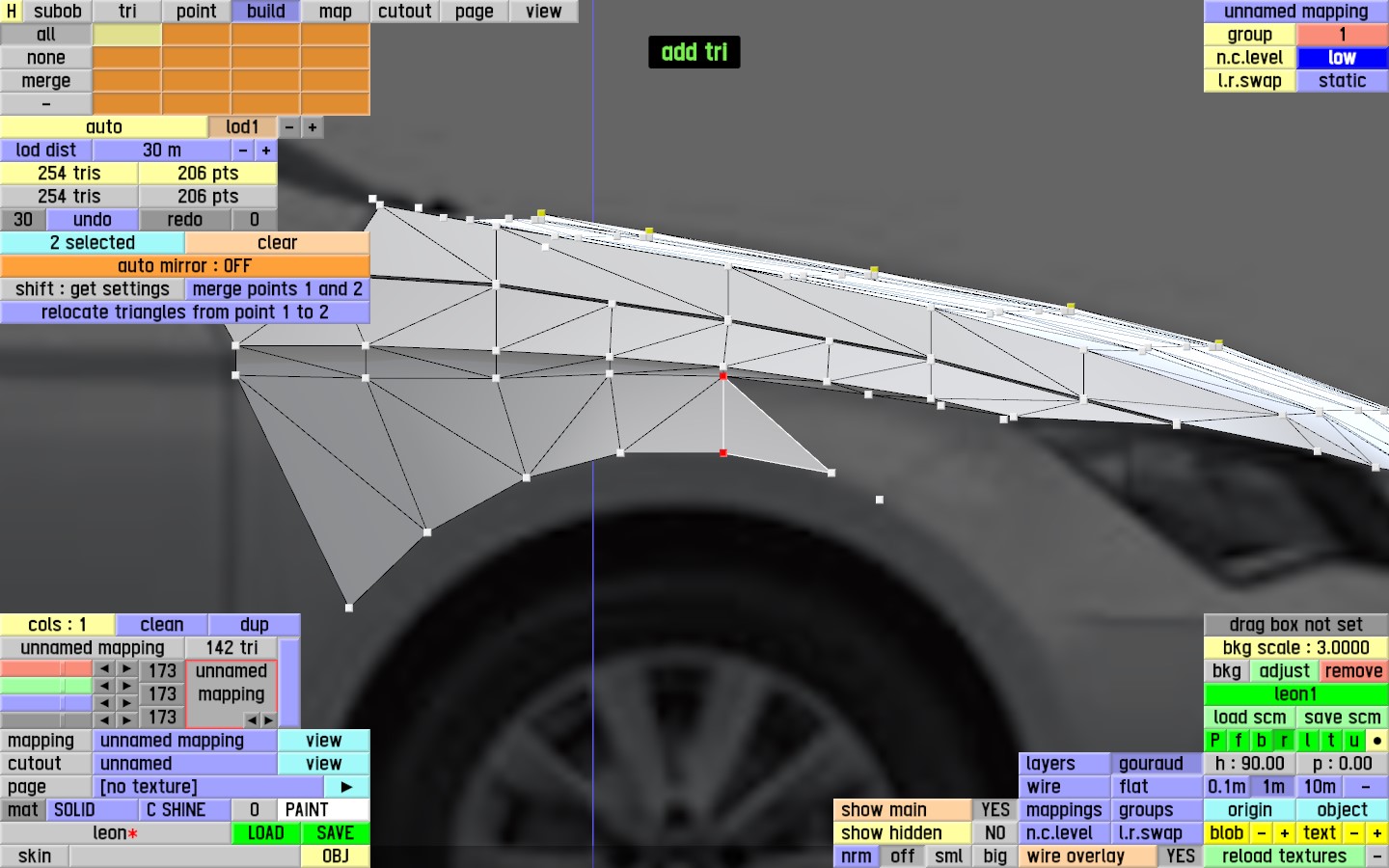Switch to perspective view with P button
This screenshot has width=1389, height=868.
tap(1215, 741)
